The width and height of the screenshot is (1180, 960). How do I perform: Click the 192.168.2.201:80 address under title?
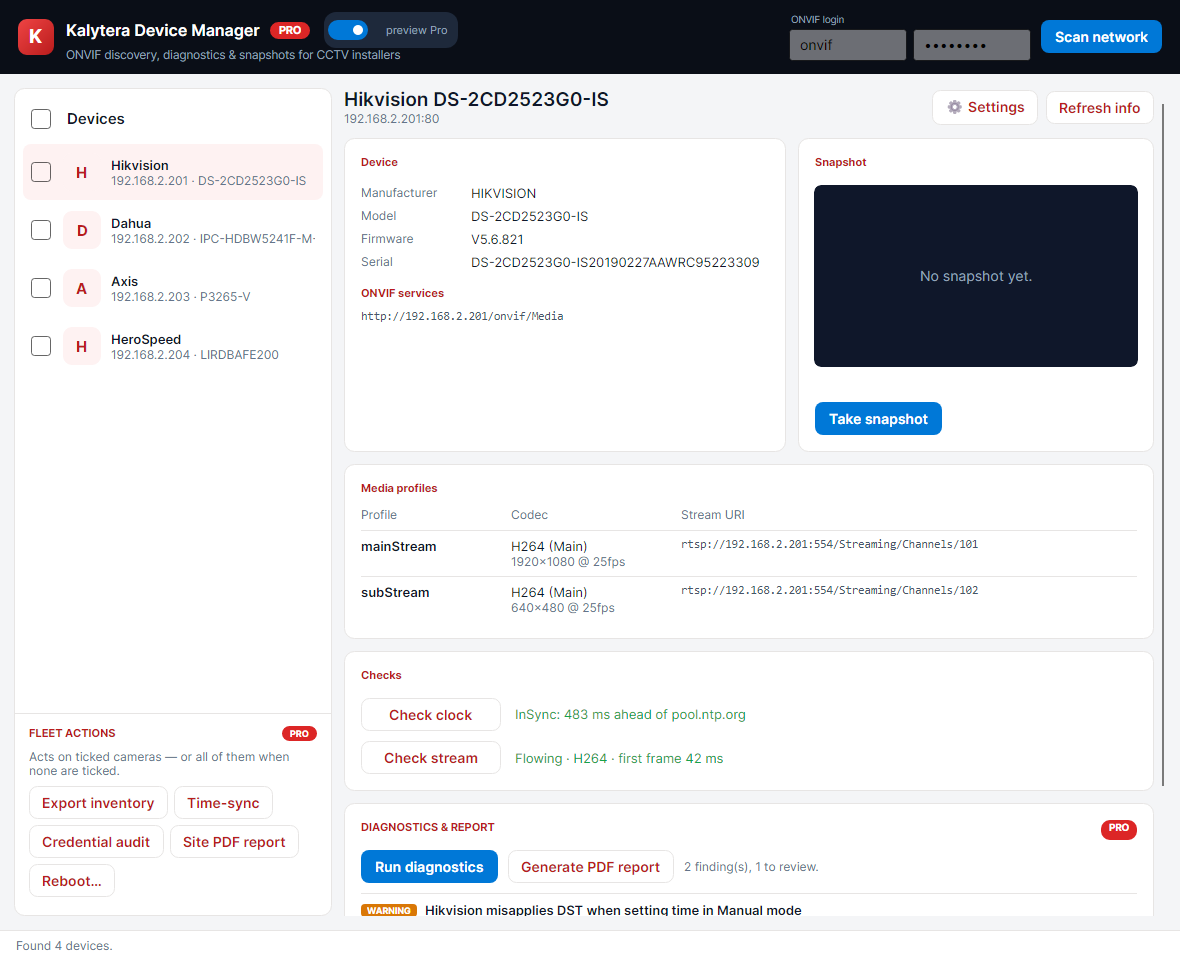pos(391,119)
